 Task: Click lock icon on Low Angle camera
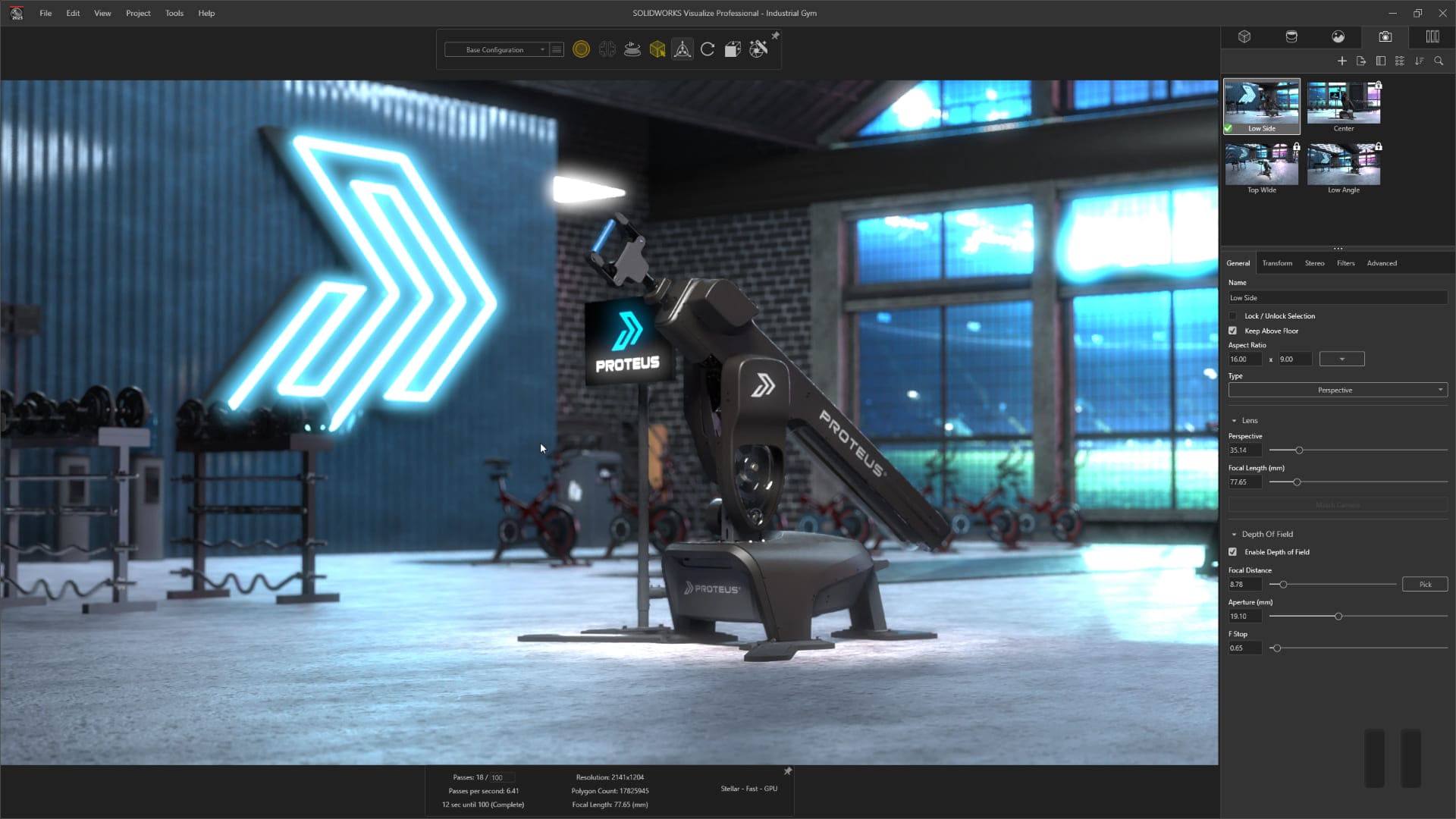pos(1379,146)
